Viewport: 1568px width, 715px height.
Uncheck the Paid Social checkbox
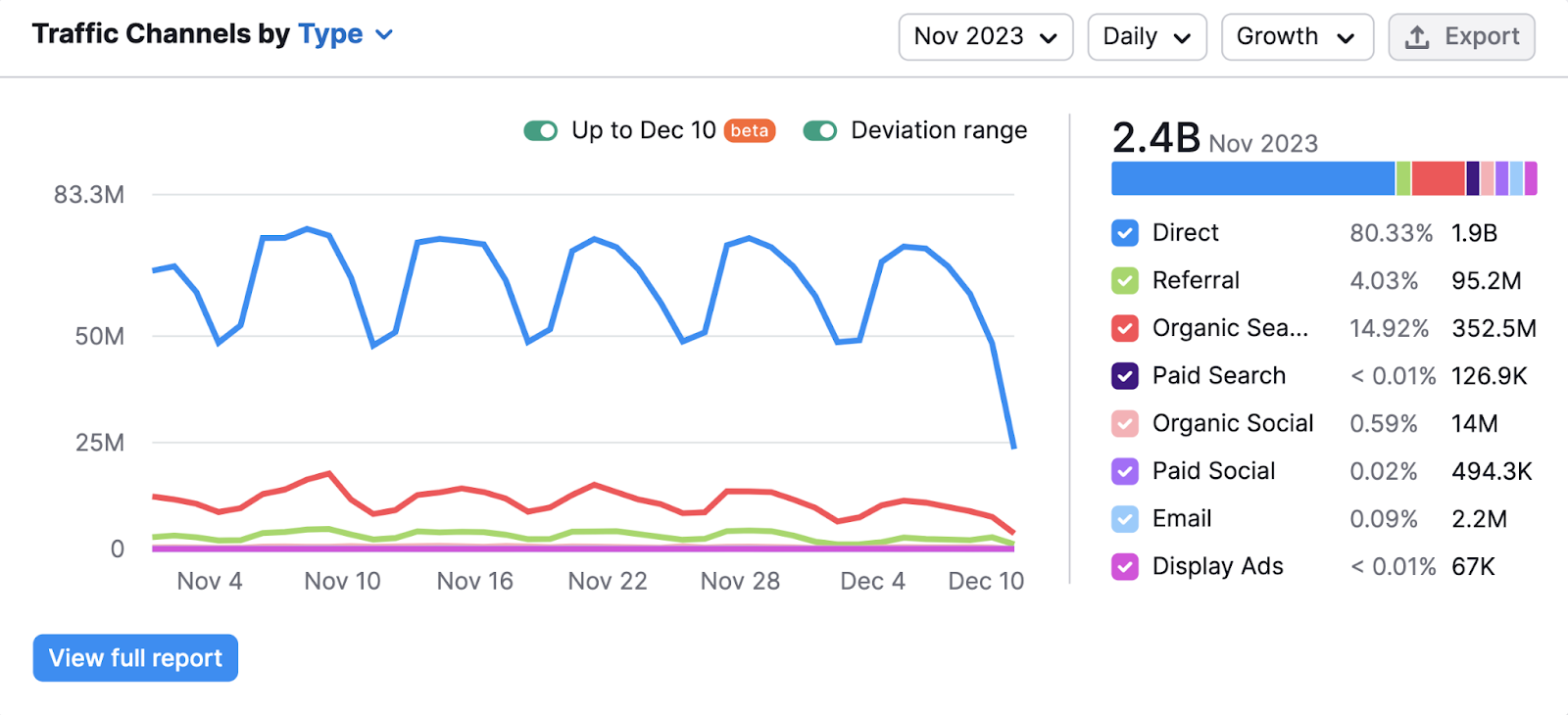coord(1125,471)
